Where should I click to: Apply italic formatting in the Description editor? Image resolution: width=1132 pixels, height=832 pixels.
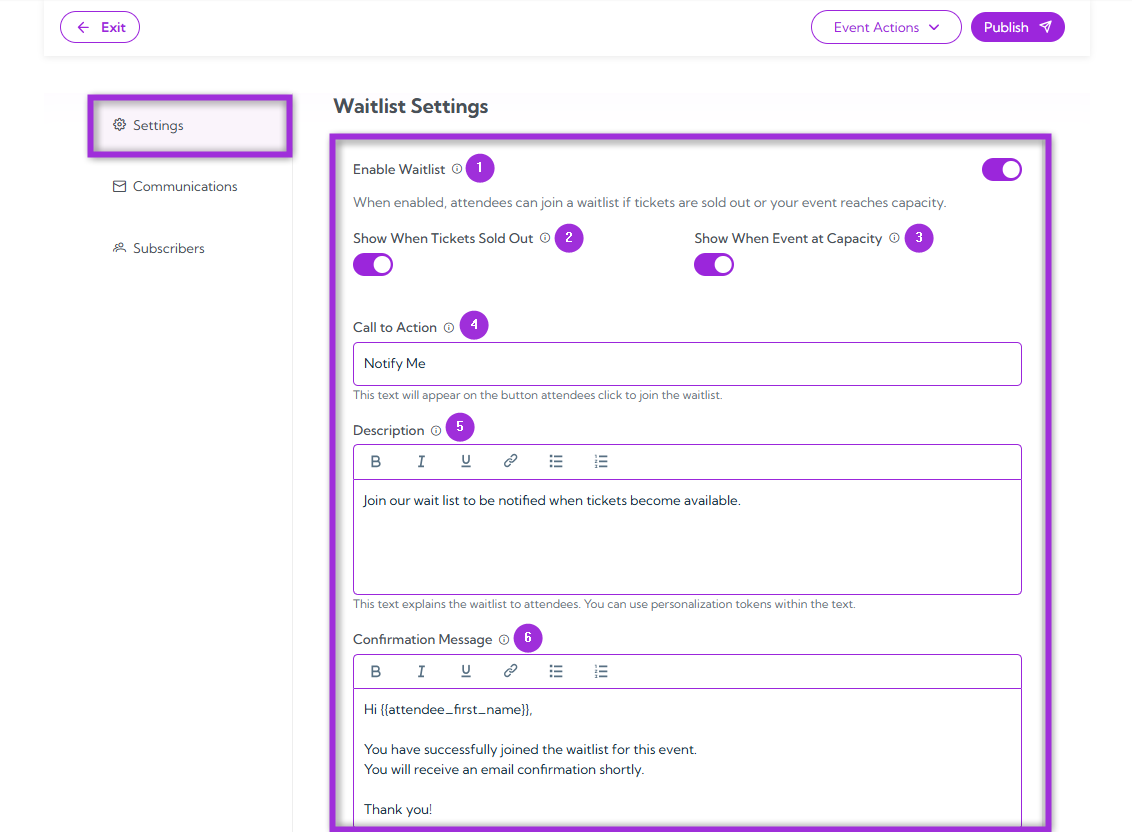pyautogui.click(x=421, y=461)
